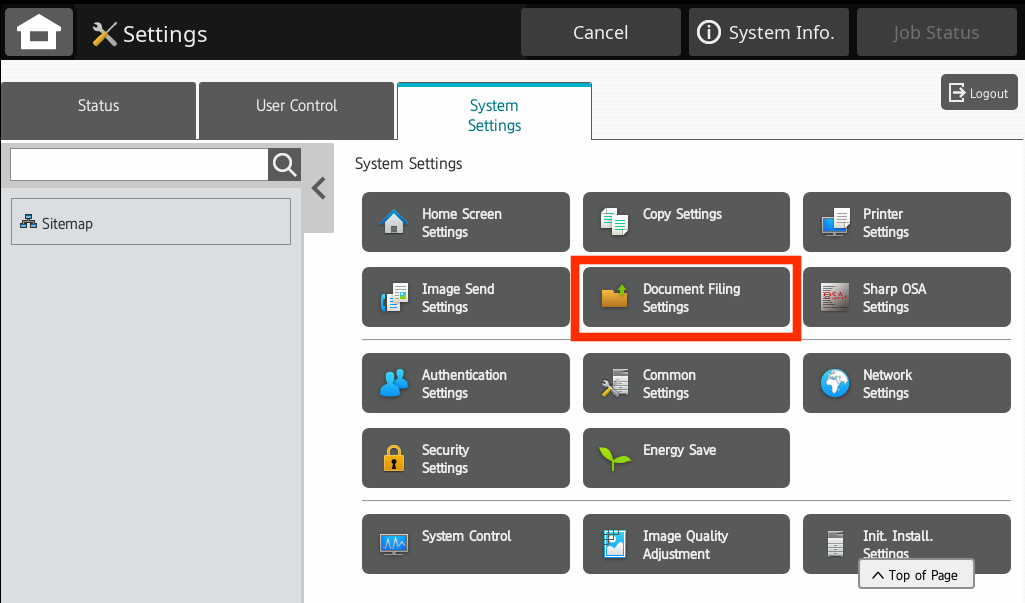Open Image Send Settings
The height and width of the screenshot is (603, 1025).
[465, 297]
